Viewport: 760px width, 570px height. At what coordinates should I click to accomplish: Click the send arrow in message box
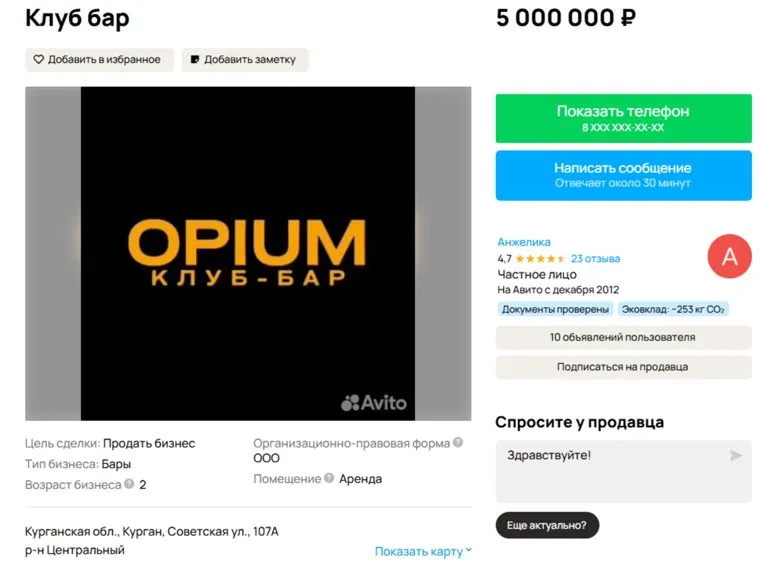pos(736,456)
